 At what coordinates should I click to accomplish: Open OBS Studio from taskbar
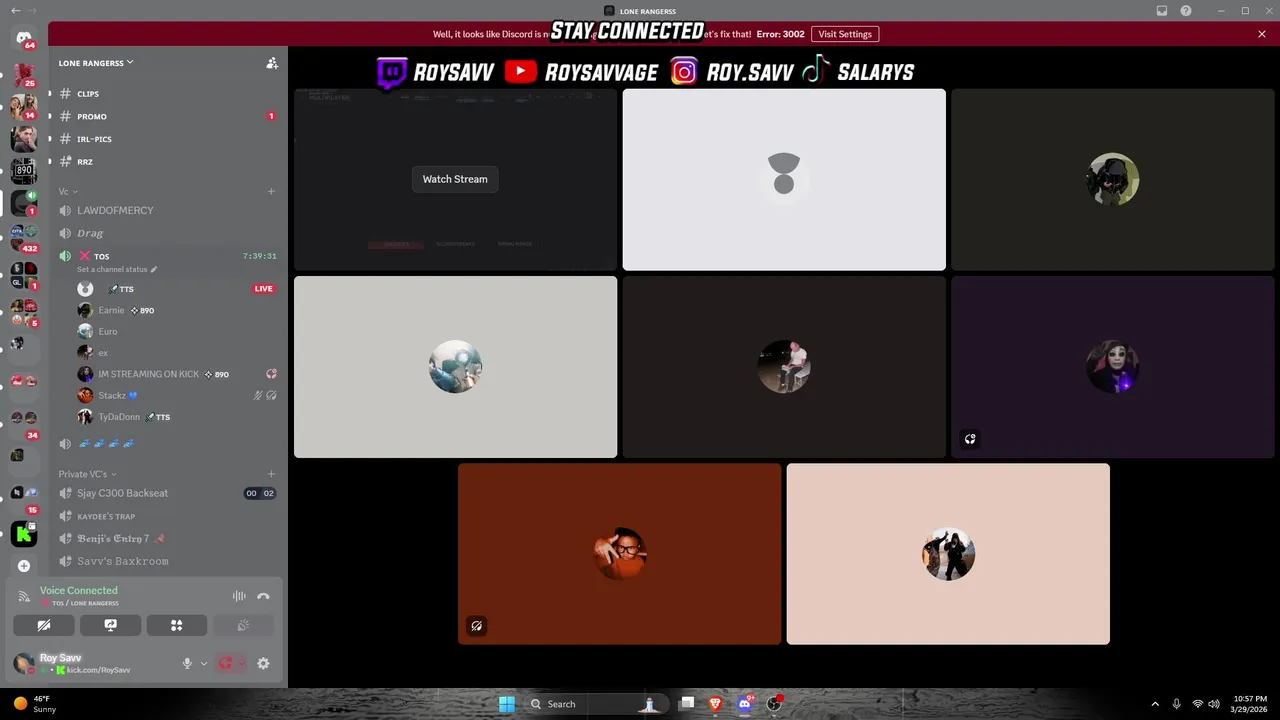point(773,704)
